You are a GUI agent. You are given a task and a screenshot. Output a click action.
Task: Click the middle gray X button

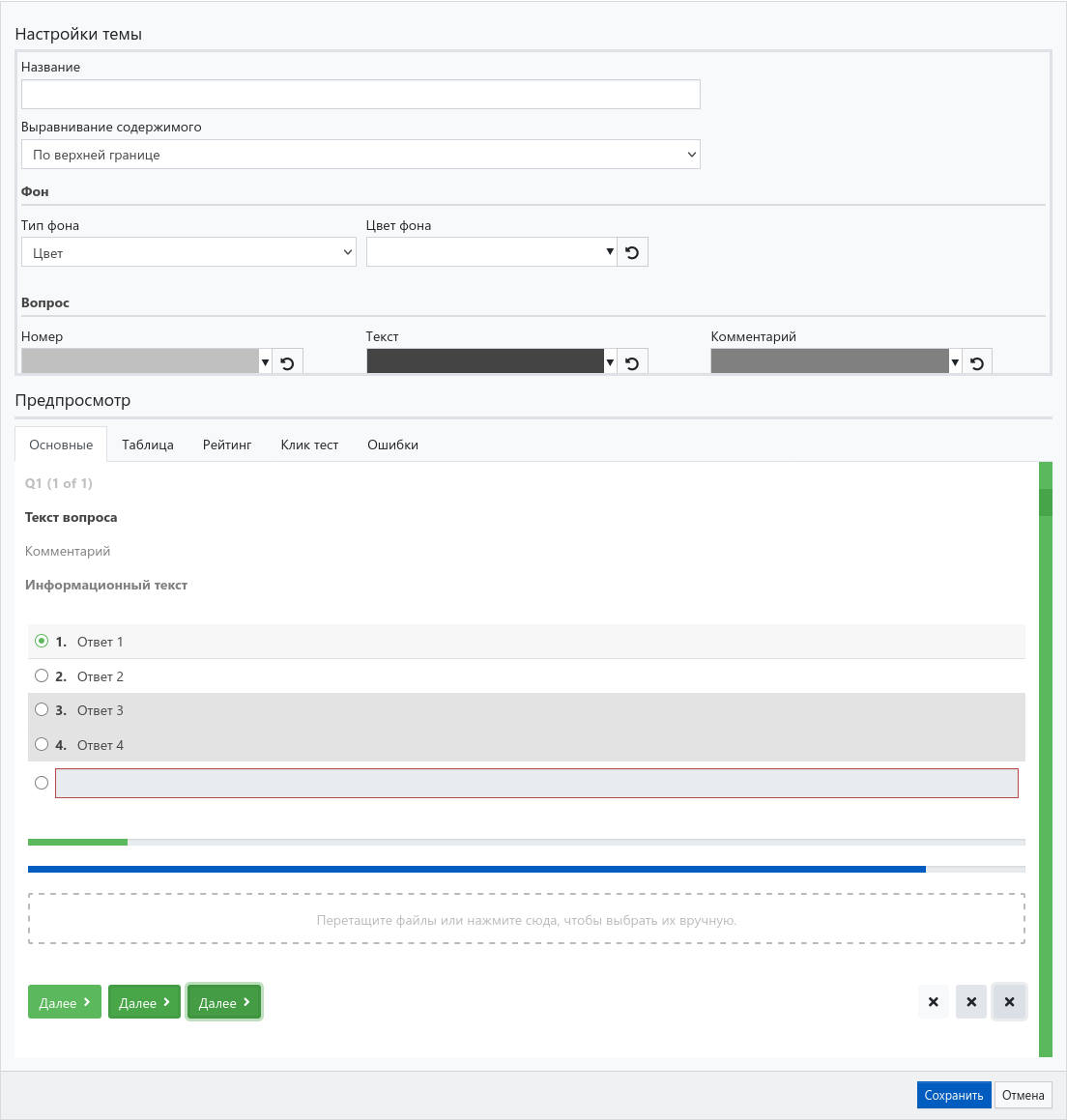[971, 1002]
